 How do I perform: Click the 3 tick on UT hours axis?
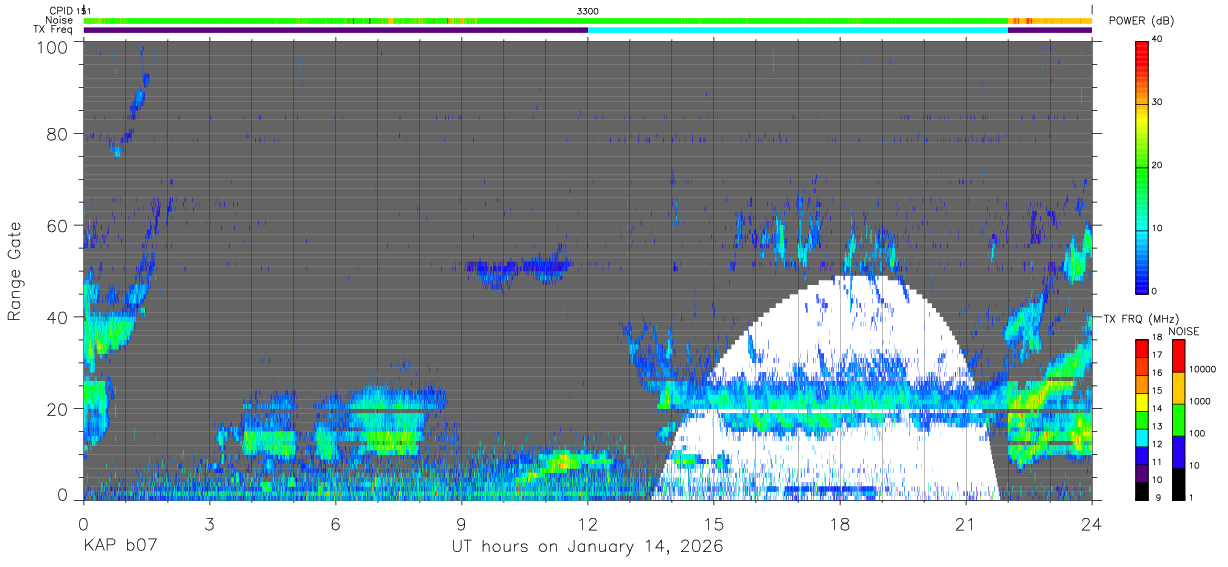(x=210, y=523)
